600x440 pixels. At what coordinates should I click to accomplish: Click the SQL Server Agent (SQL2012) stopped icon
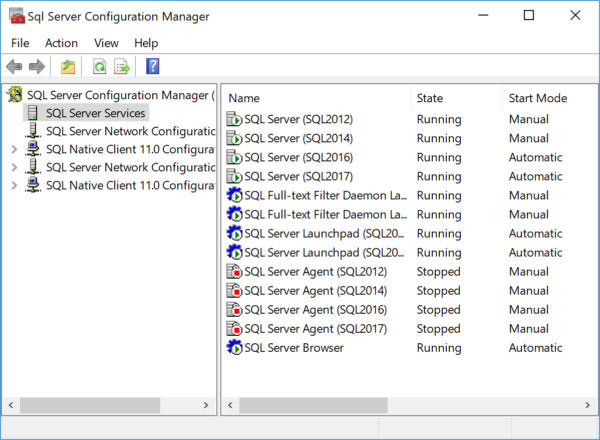(x=234, y=272)
